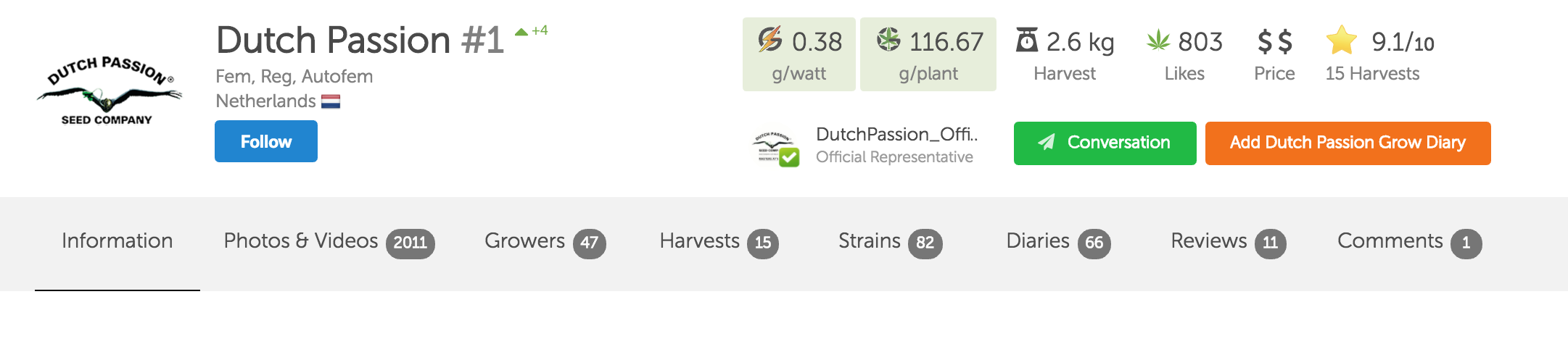The width and height of the screenshot is (1568, 352).
Task: Start a Conversation with the representative
Action: tap(1105, 143)
